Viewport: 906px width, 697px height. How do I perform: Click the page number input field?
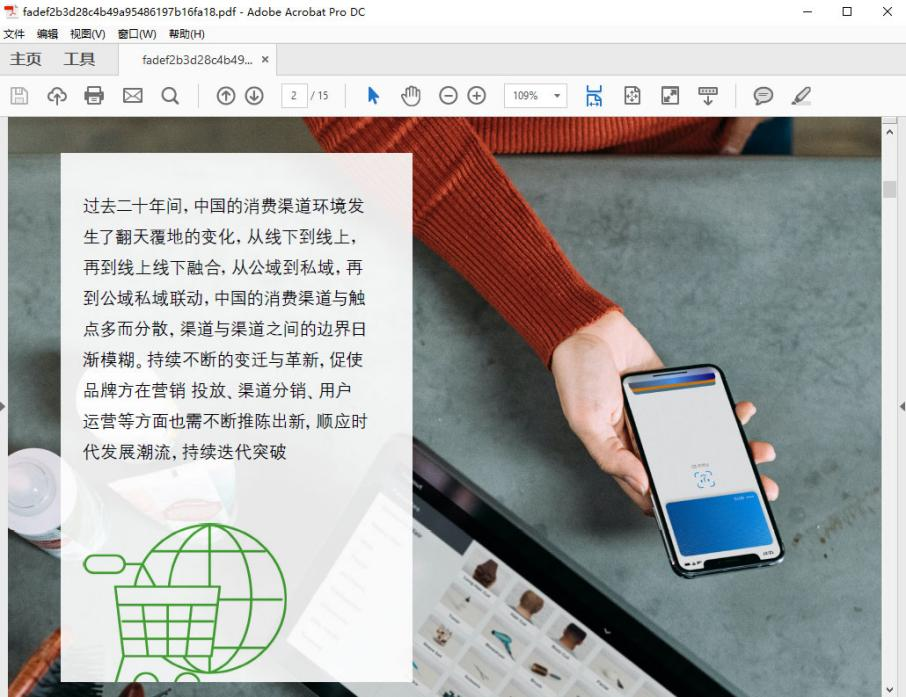pyautogui.click(x=294, y=96)
